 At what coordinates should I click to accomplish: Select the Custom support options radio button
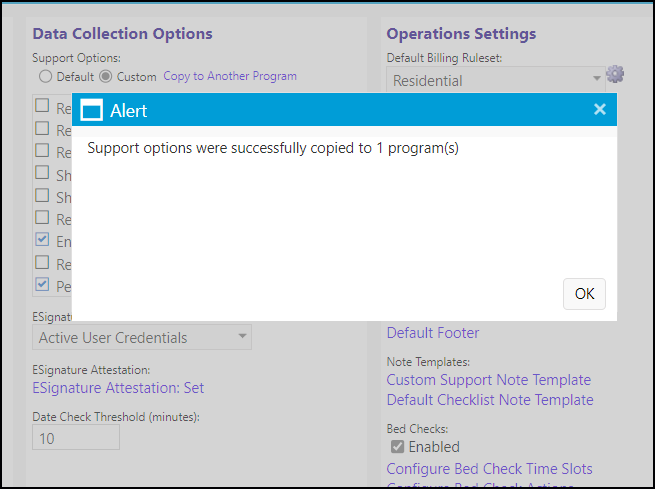(x=106, y=76)
